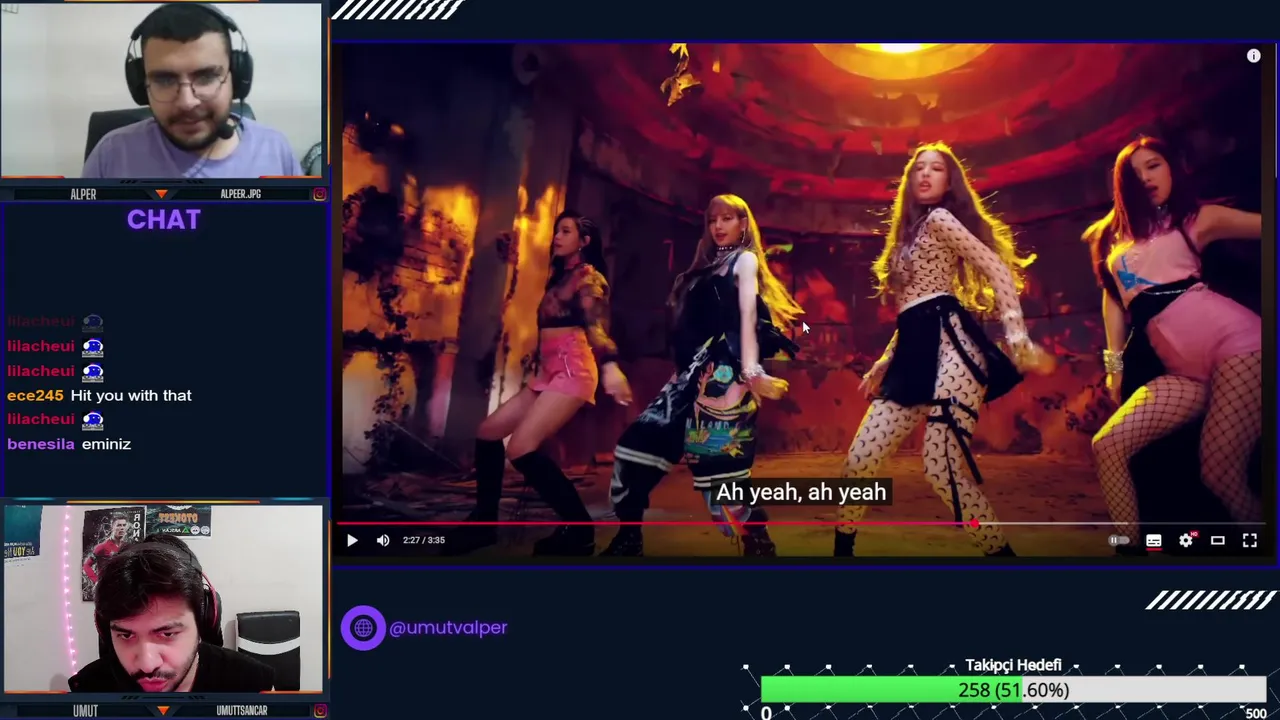Click the globe icon beside @umutvalper
This screenshot has width=1280, height=720.
363,628
